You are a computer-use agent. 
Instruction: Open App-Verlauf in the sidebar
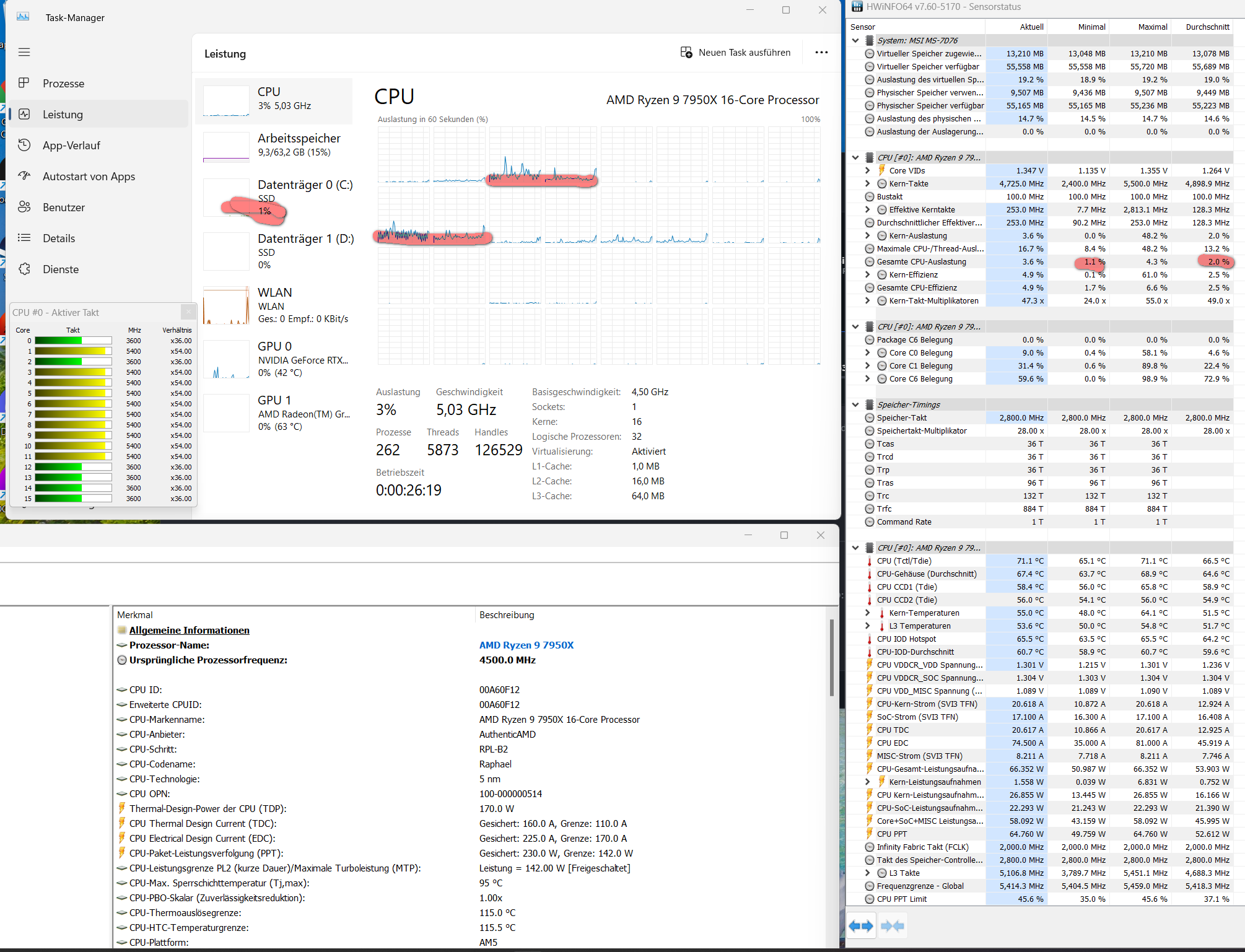[x=71, y=146]
